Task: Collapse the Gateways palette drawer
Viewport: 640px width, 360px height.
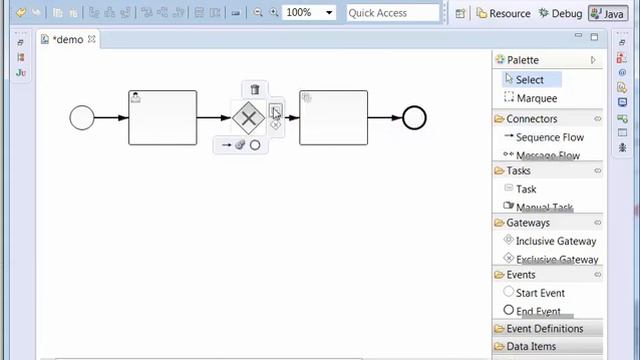Action: (522, 223)
